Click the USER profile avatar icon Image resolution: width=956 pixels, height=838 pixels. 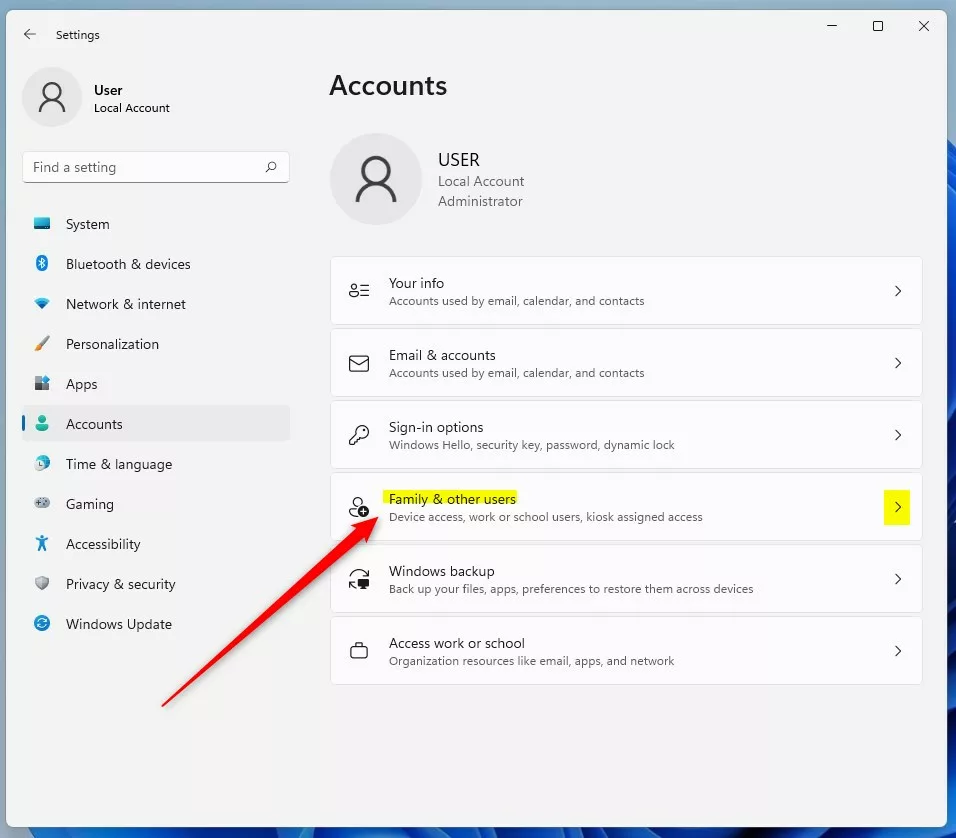[375, 179]
